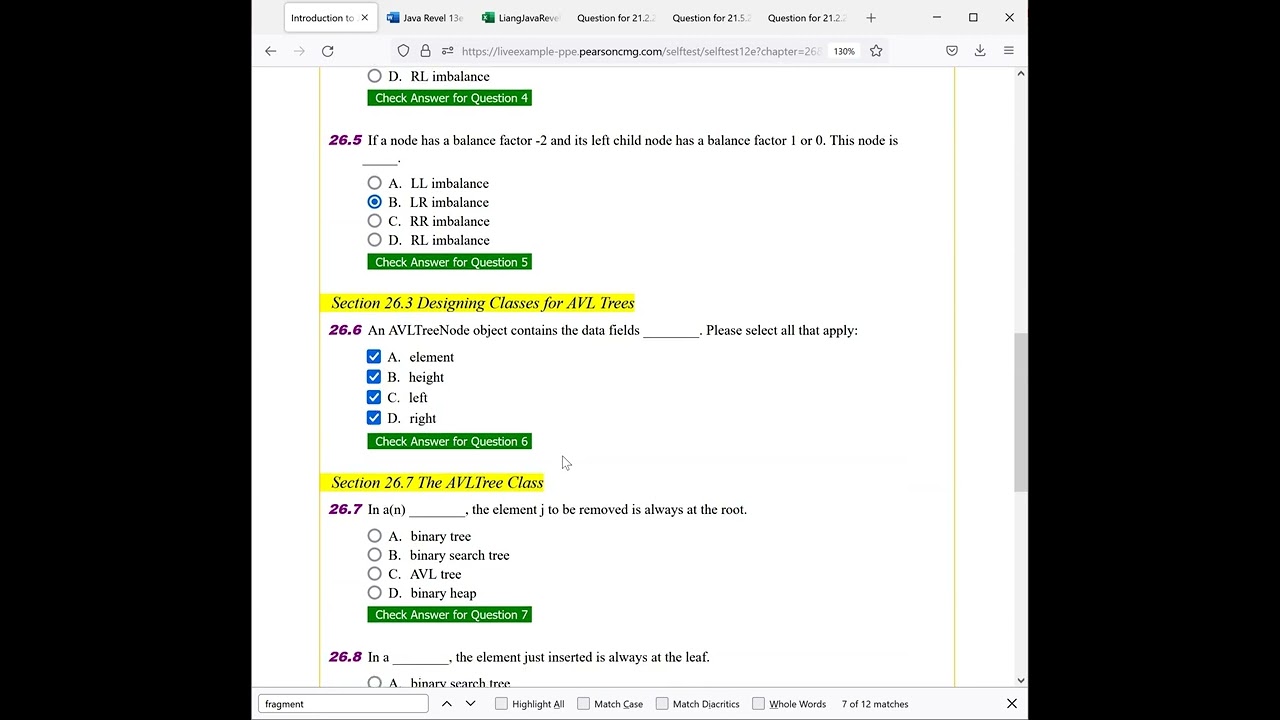Enable Match Case in find bar
The height and width of the screenshot is (720, 1280).
(x=583, y=704)
